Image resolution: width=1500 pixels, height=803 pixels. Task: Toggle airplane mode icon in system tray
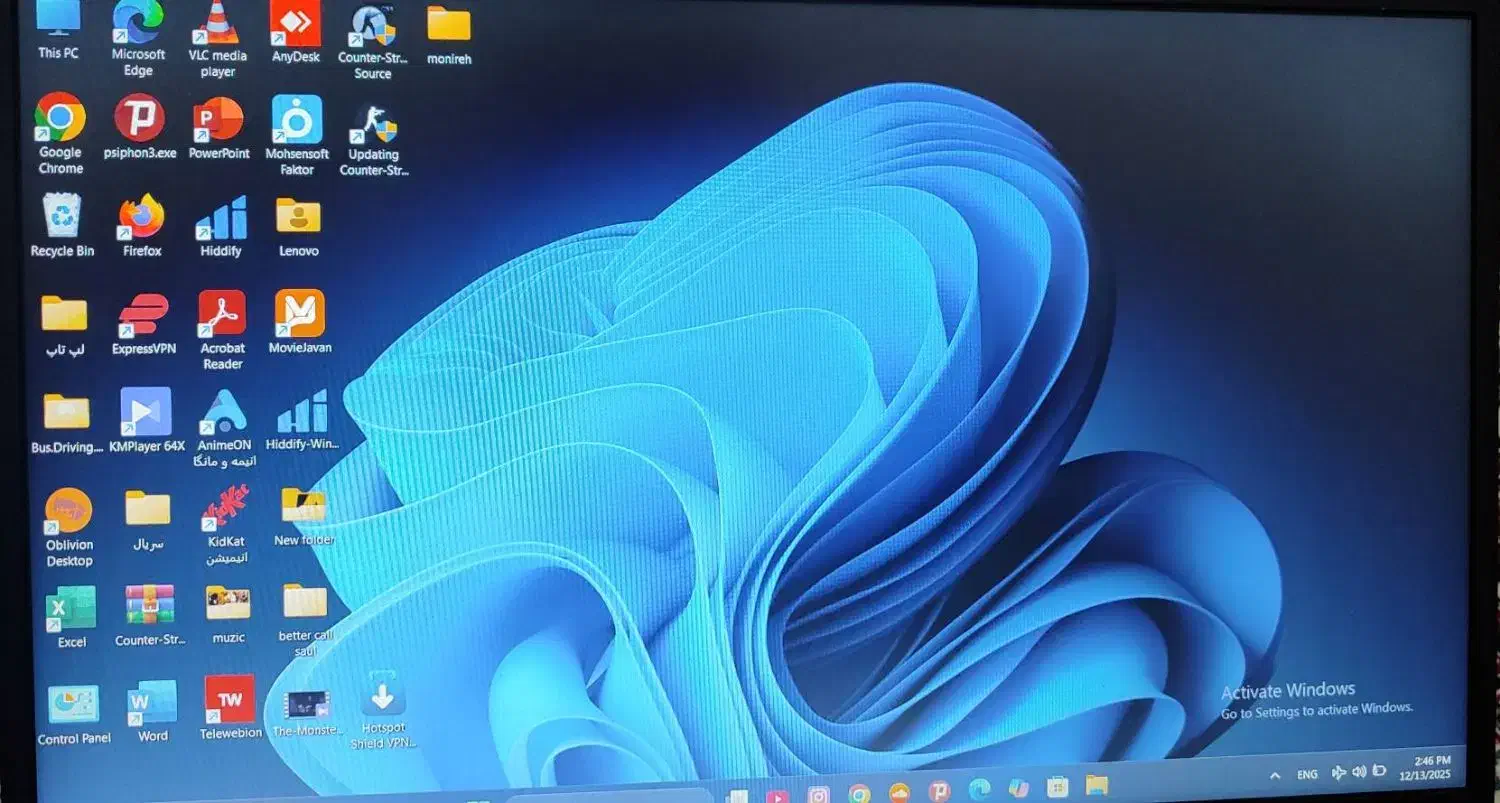tap(1339, 772)
